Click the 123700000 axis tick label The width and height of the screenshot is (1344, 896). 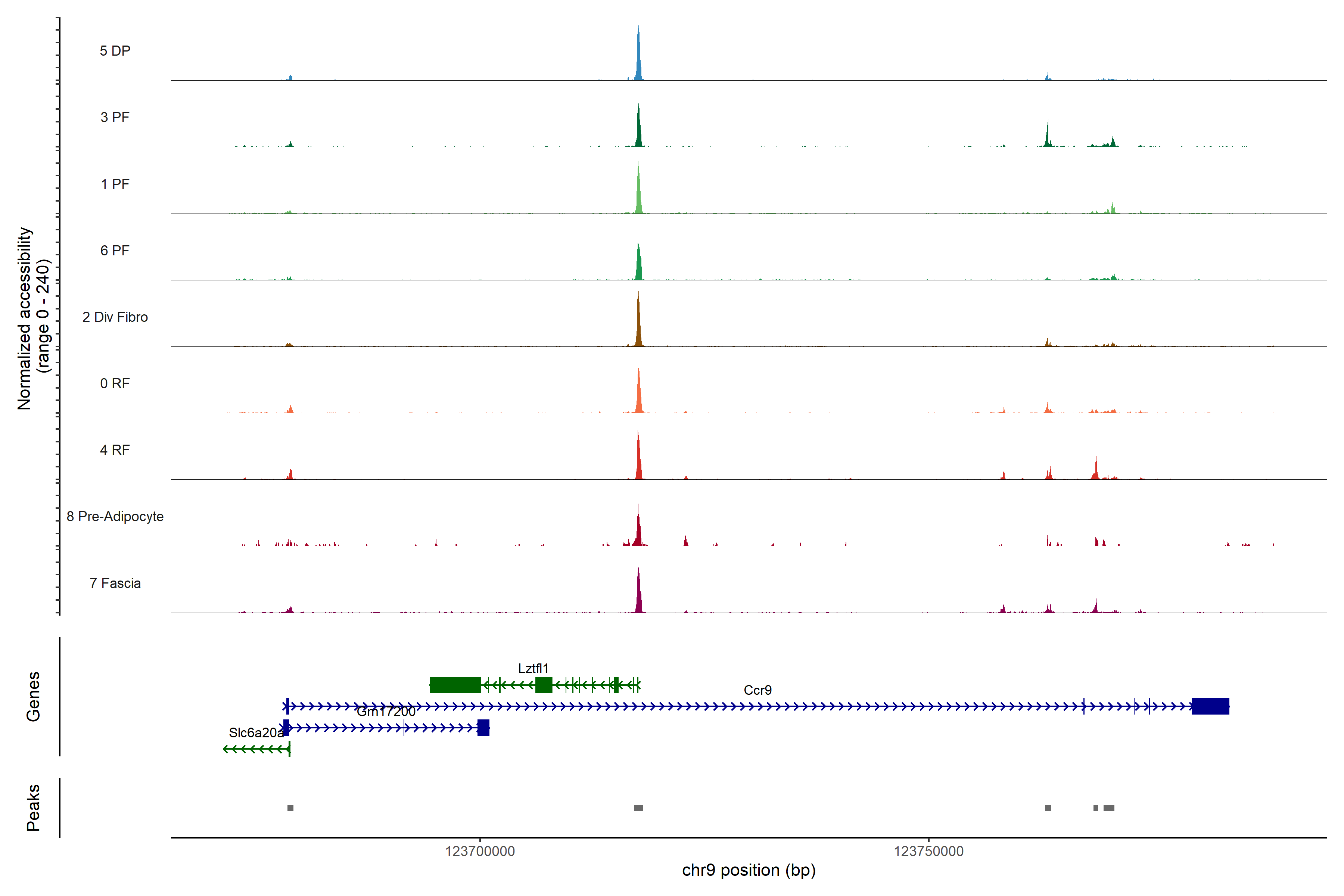pos(479,852)
